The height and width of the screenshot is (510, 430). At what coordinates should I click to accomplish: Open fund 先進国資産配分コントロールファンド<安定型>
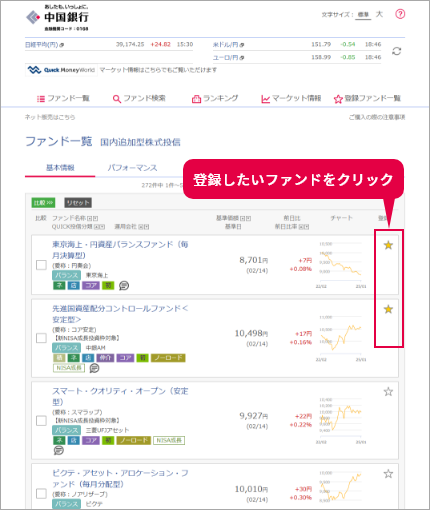click(120, 314)
